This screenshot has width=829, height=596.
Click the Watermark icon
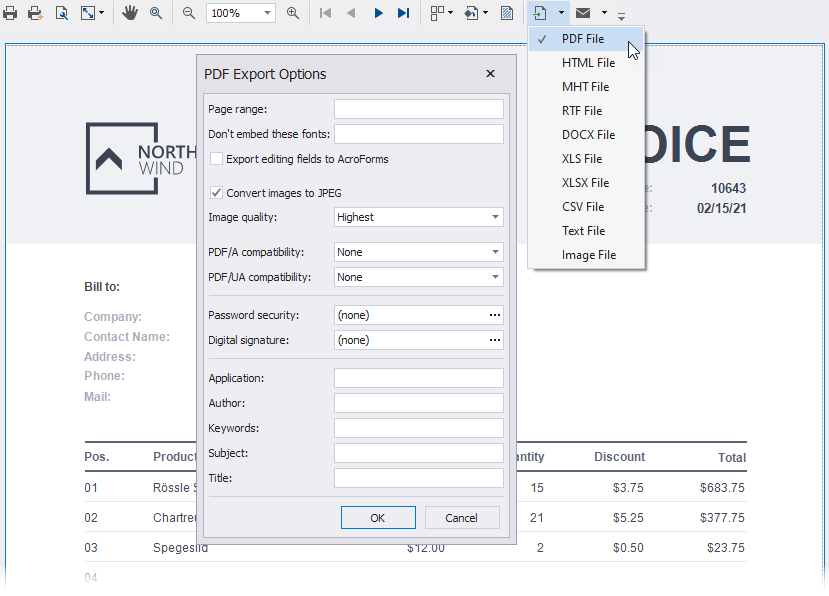click(x=506, y=13)
